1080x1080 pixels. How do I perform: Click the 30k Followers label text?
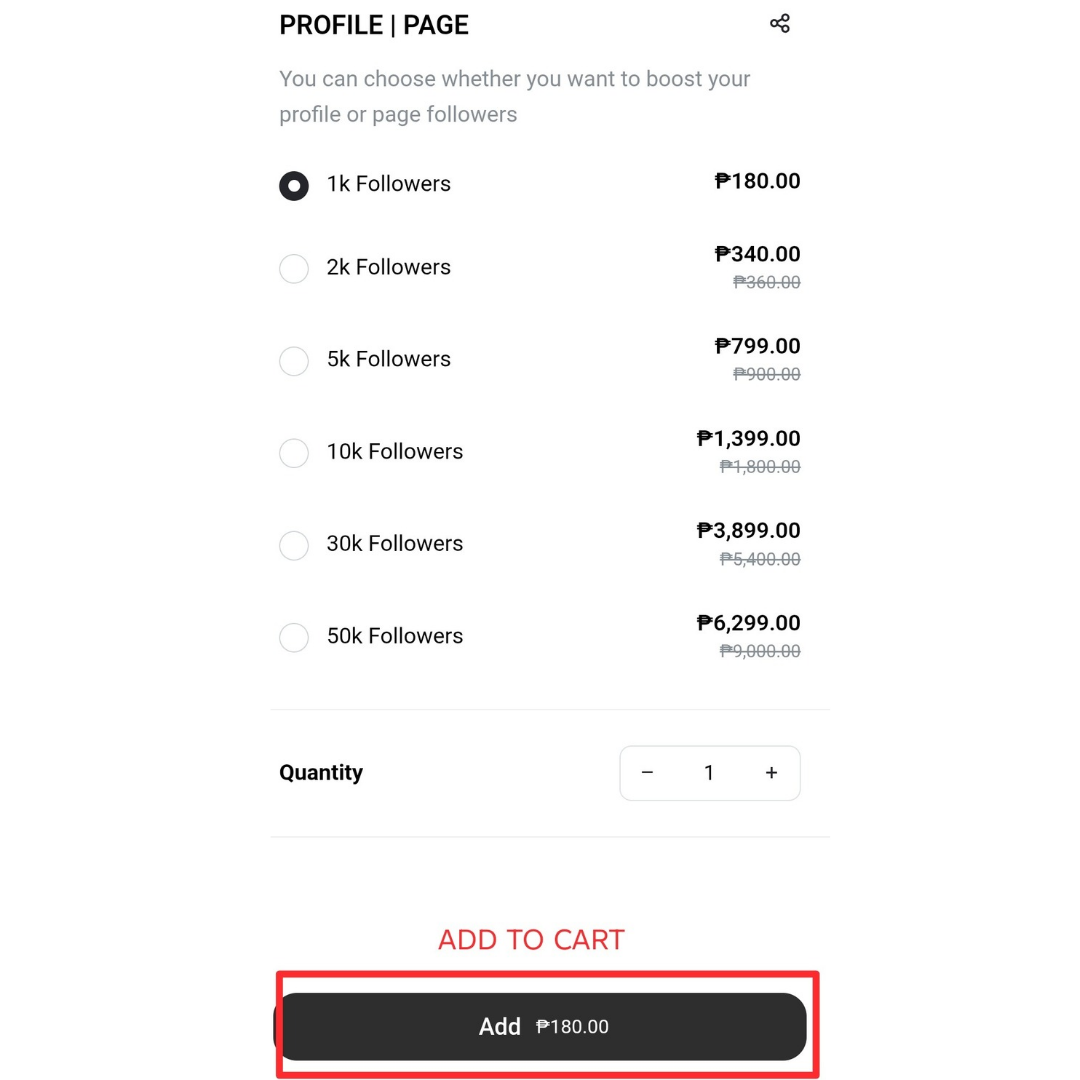pos(395,543)
